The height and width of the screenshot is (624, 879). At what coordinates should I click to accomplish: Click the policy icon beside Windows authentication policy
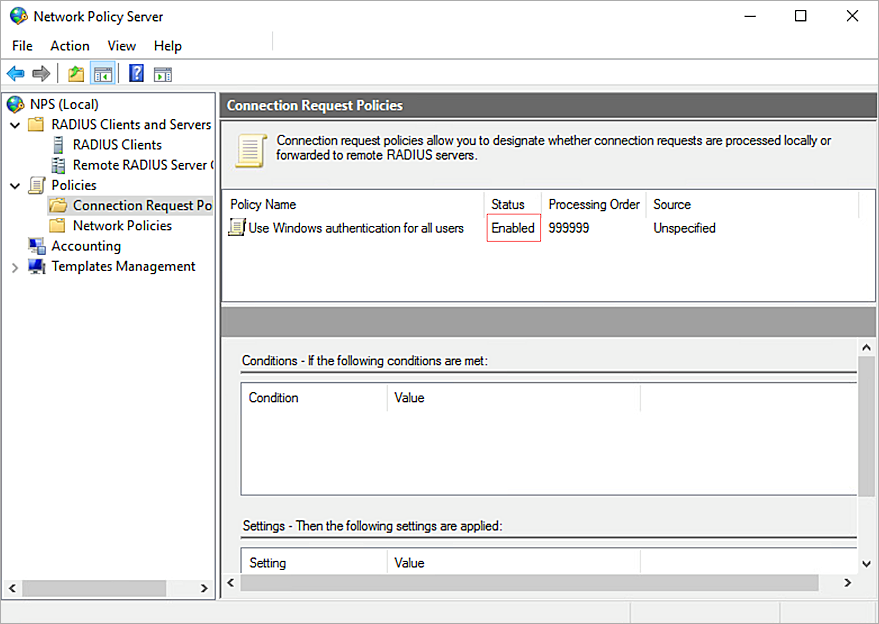234,227
